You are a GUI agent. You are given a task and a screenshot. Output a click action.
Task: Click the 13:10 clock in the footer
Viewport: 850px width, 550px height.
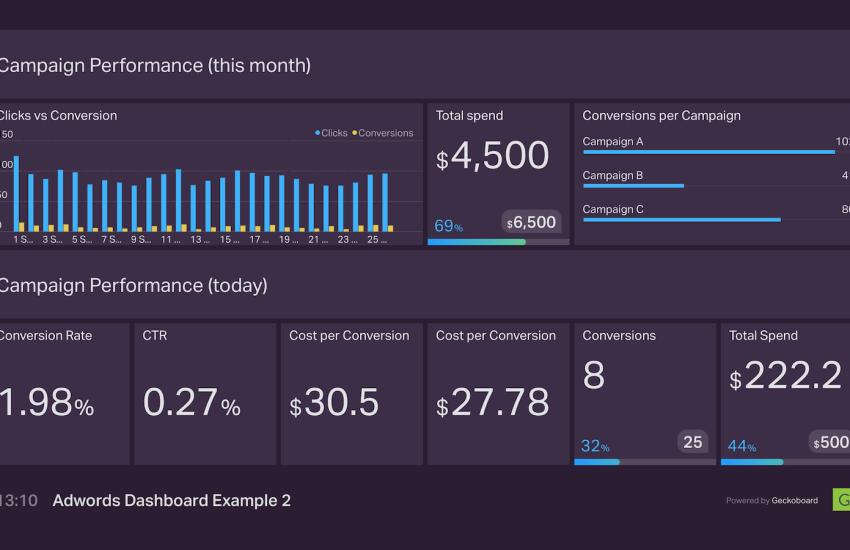click(18, 500)
